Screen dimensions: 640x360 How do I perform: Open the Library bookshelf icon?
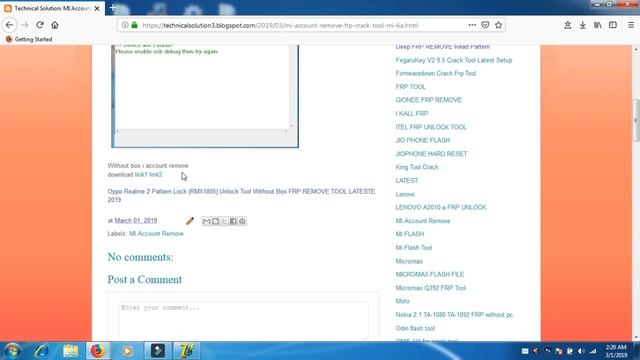click(598, 25)
